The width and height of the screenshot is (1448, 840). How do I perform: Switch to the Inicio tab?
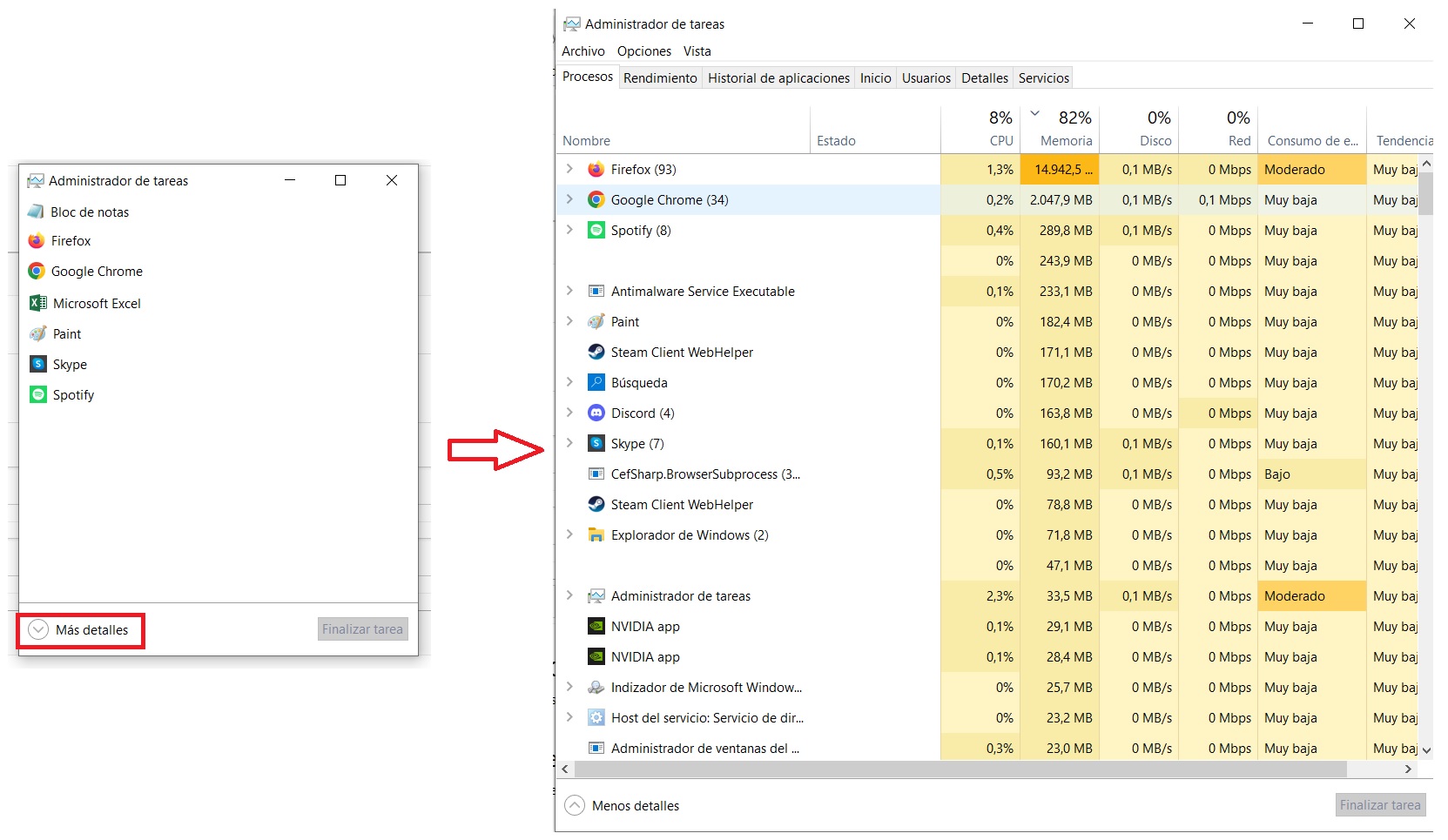(875, 78)
